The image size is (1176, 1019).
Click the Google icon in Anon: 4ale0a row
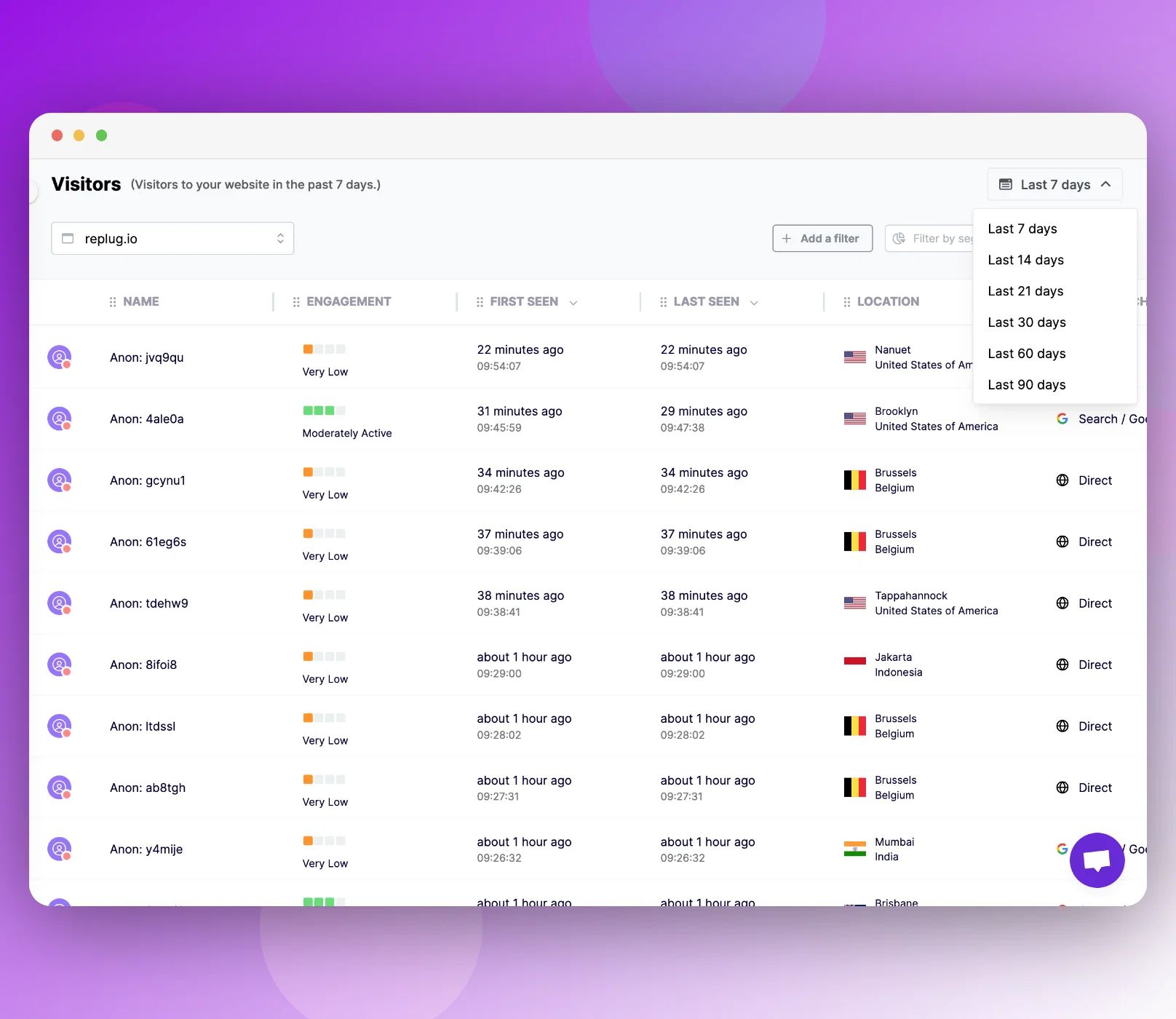click(x=1062, y=419)
